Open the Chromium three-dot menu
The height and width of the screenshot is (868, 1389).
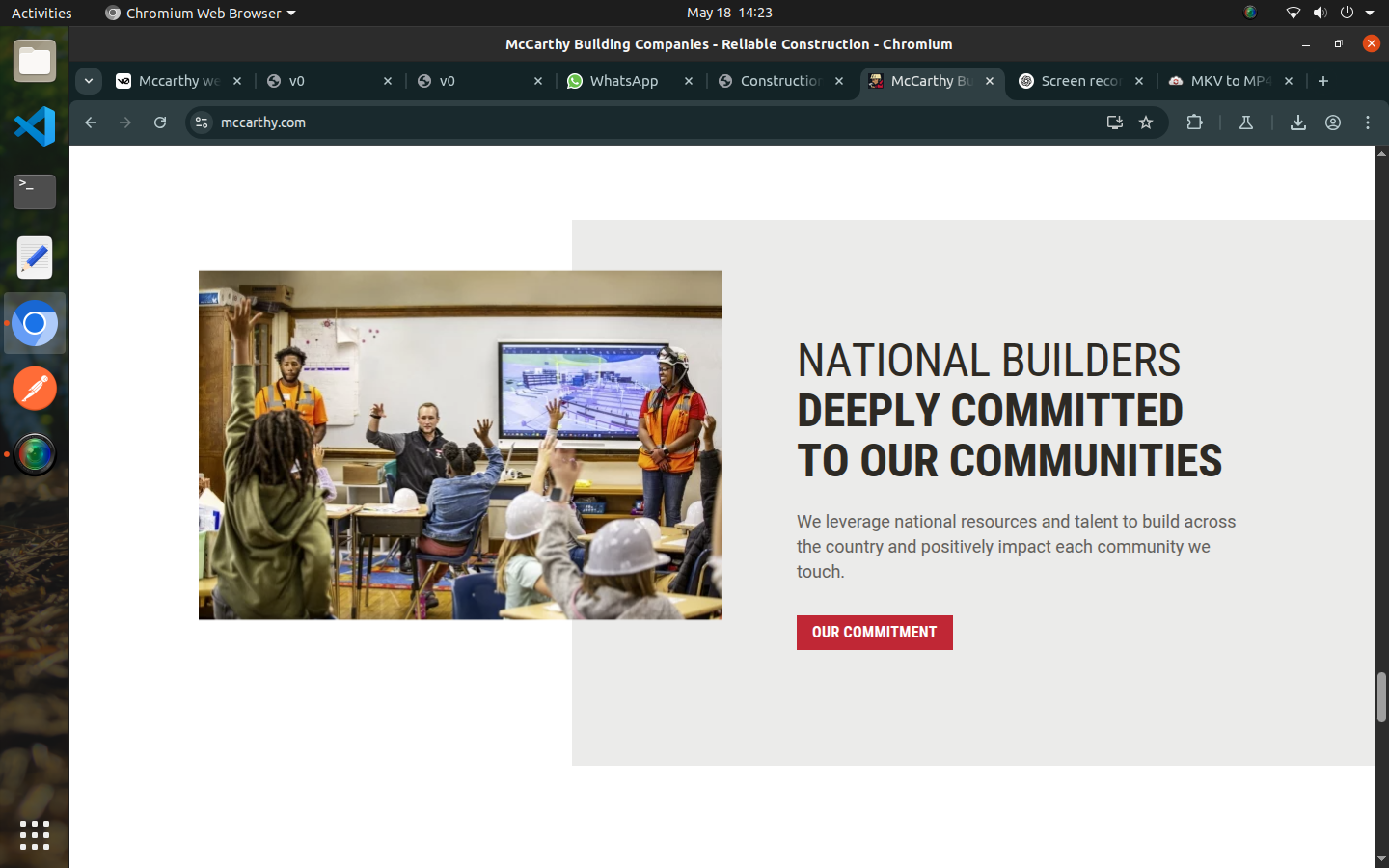1368,122
